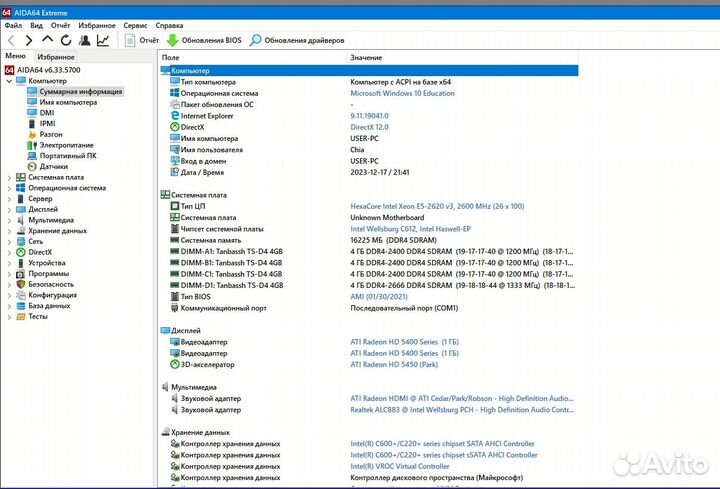Click the Значение column header
This screenshot has width=720, height=489.
point(367,59)
